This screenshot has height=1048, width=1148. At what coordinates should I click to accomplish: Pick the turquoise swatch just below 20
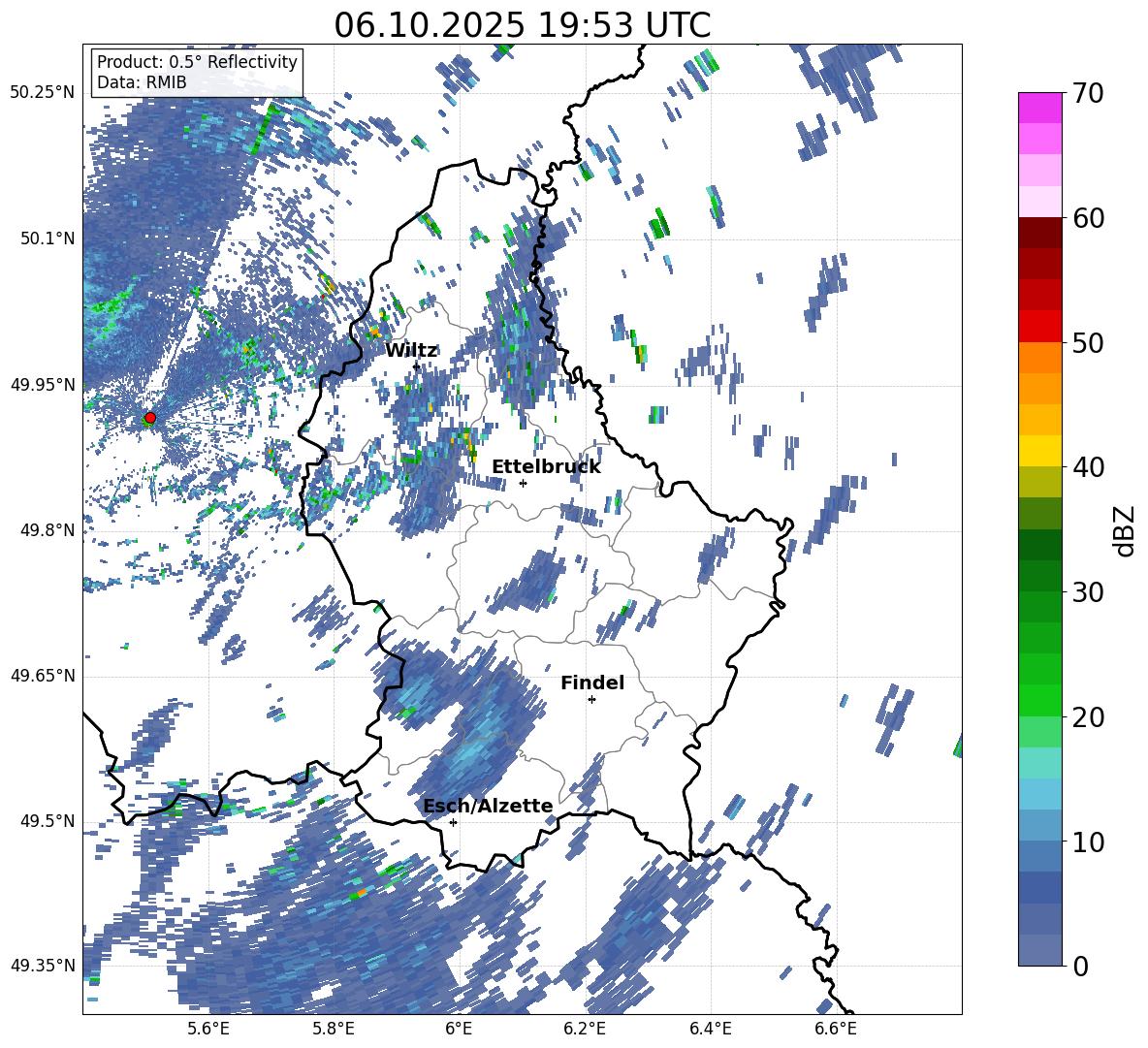pyautogui.click(x=1039, y=763)
